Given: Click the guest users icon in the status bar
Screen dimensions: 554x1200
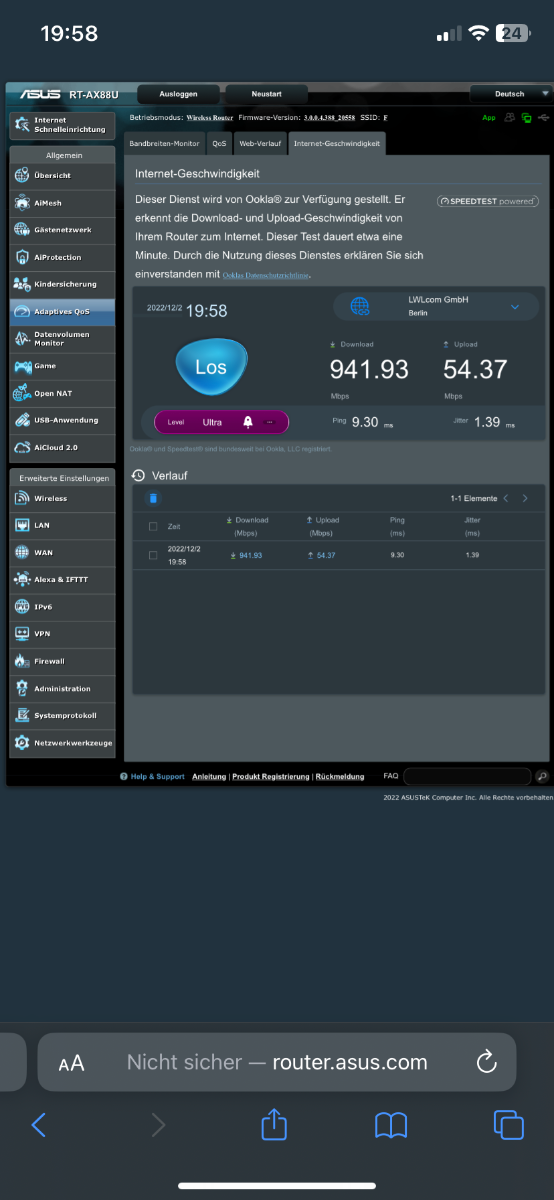Looking at the screenshot, I should [x=510, y=118].
